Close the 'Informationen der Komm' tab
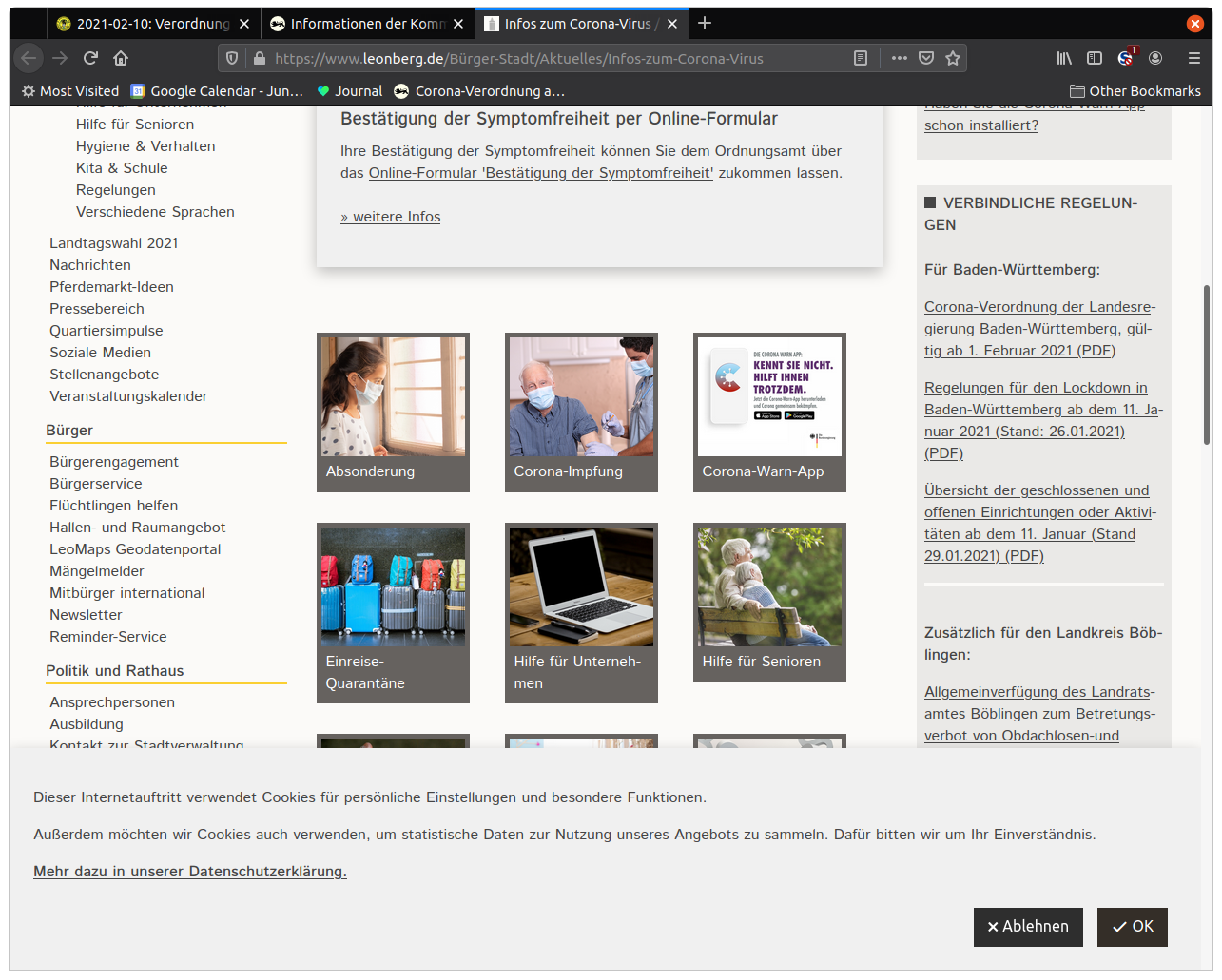Viewport: 1222px width, 980px height. [x=458, y=24]
